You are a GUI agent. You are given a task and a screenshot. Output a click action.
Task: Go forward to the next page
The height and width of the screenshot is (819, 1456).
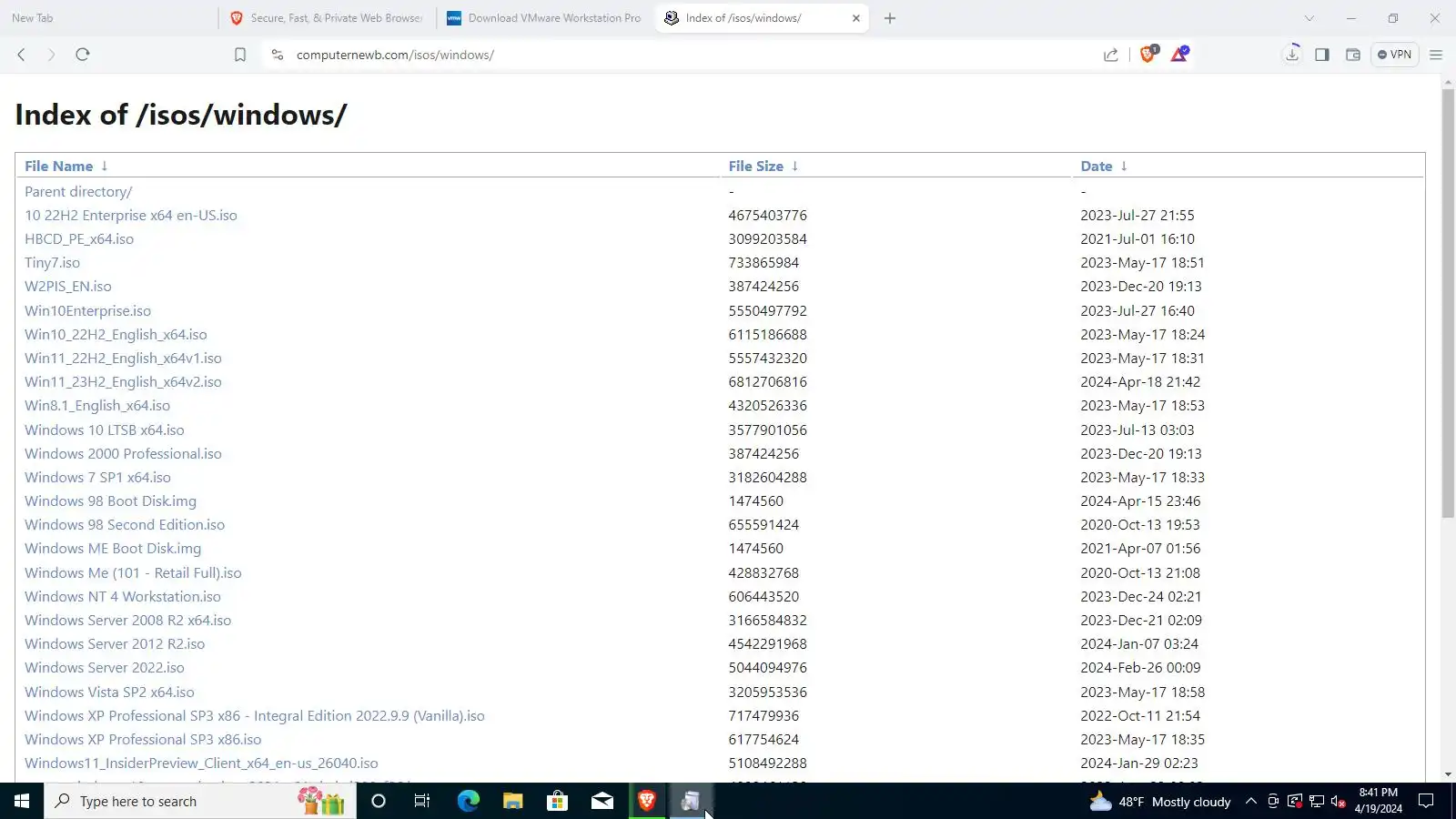tap(51, 55)
